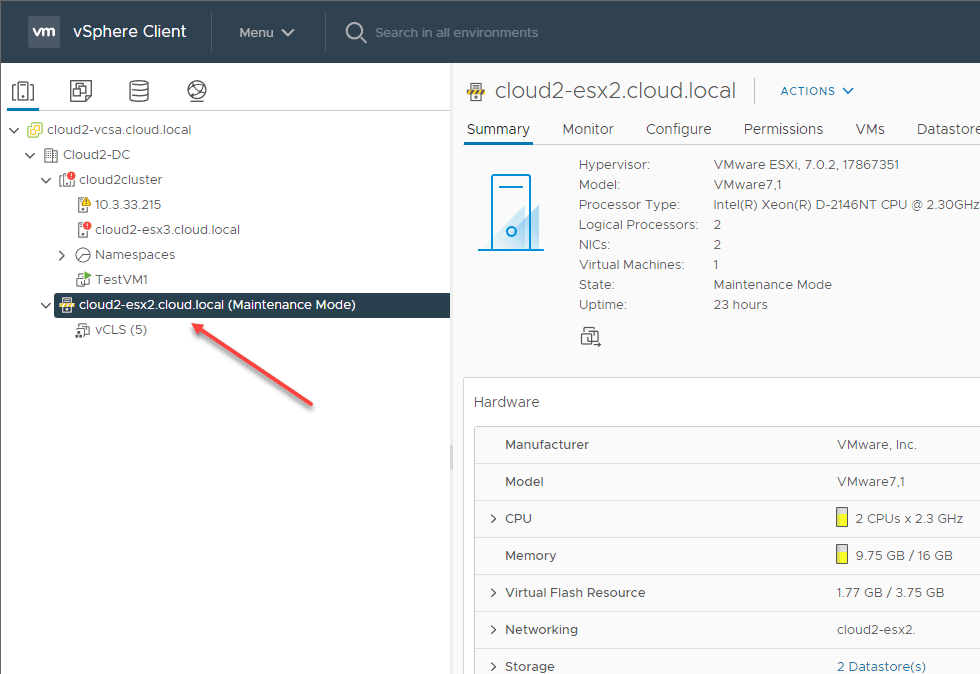The image size is (980, 674).
Task: Open the Menu dropdown in header
Action: pyautogui.click(x=267, y=32)
